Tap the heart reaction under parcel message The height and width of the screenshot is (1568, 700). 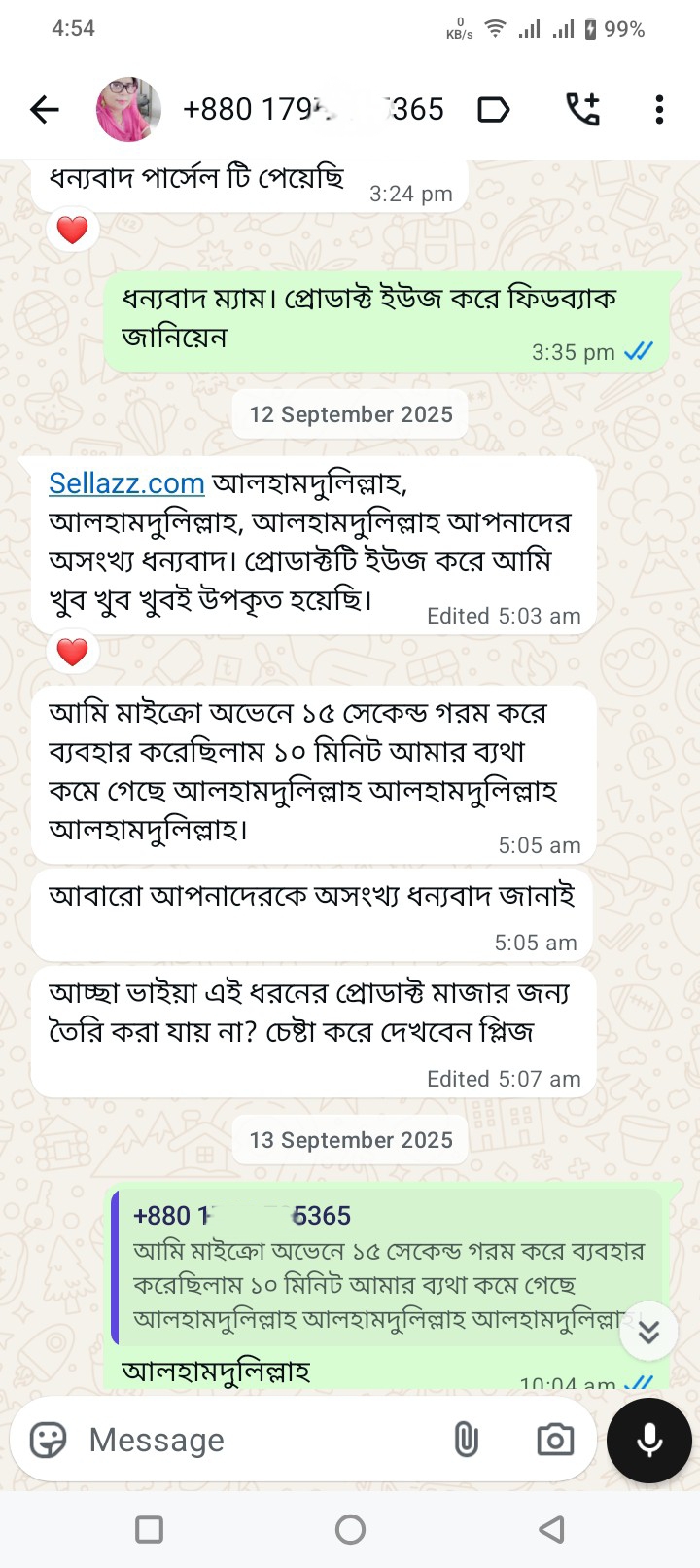pyautogui.click(x=73, y=231)
